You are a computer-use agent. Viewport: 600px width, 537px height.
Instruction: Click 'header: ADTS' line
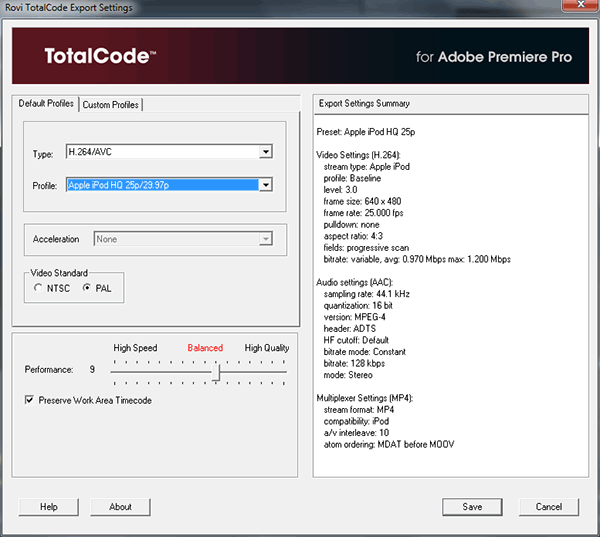click(350, 328)
